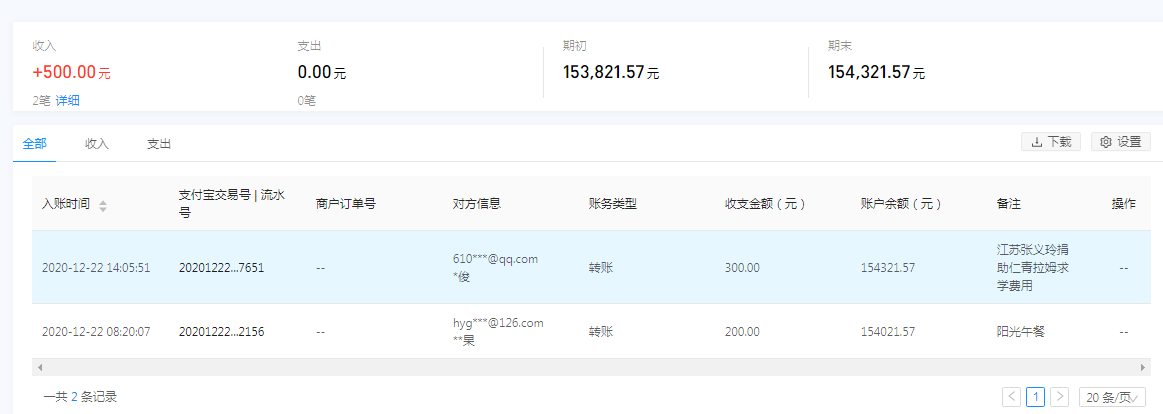Switch to the 收入 tab
Viewport: 1163px width, 414px height.
97,144
